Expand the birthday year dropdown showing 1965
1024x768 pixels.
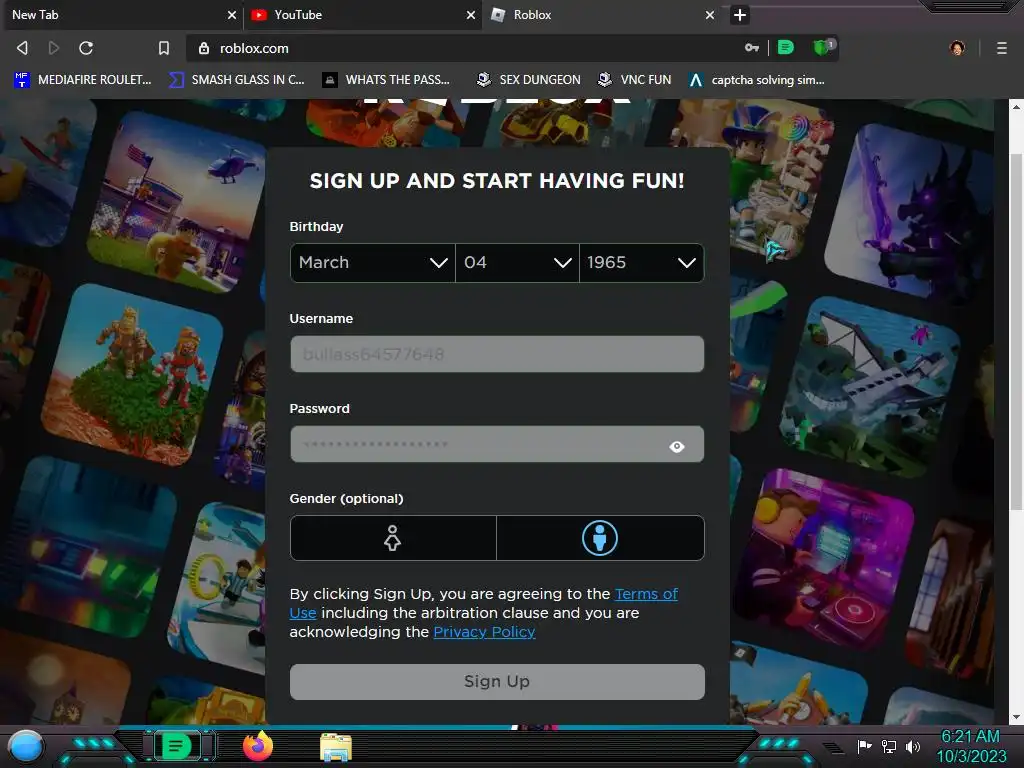[x=641, y=263]
